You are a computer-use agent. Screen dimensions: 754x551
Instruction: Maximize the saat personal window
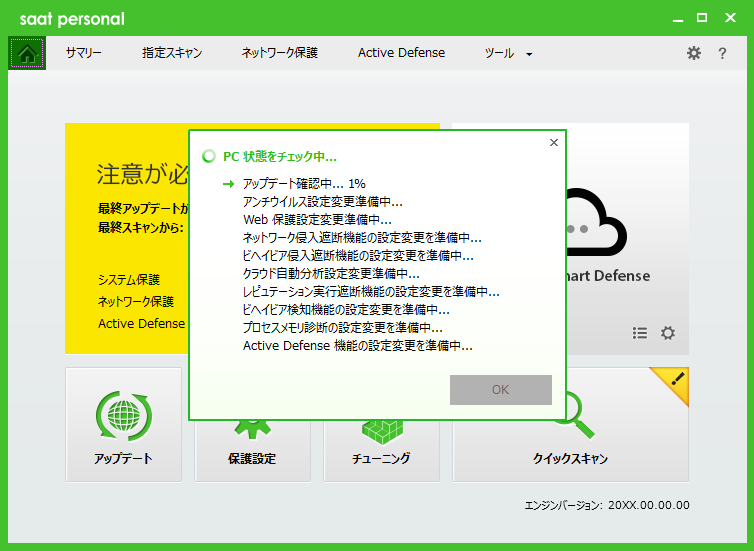click(702, 18)
